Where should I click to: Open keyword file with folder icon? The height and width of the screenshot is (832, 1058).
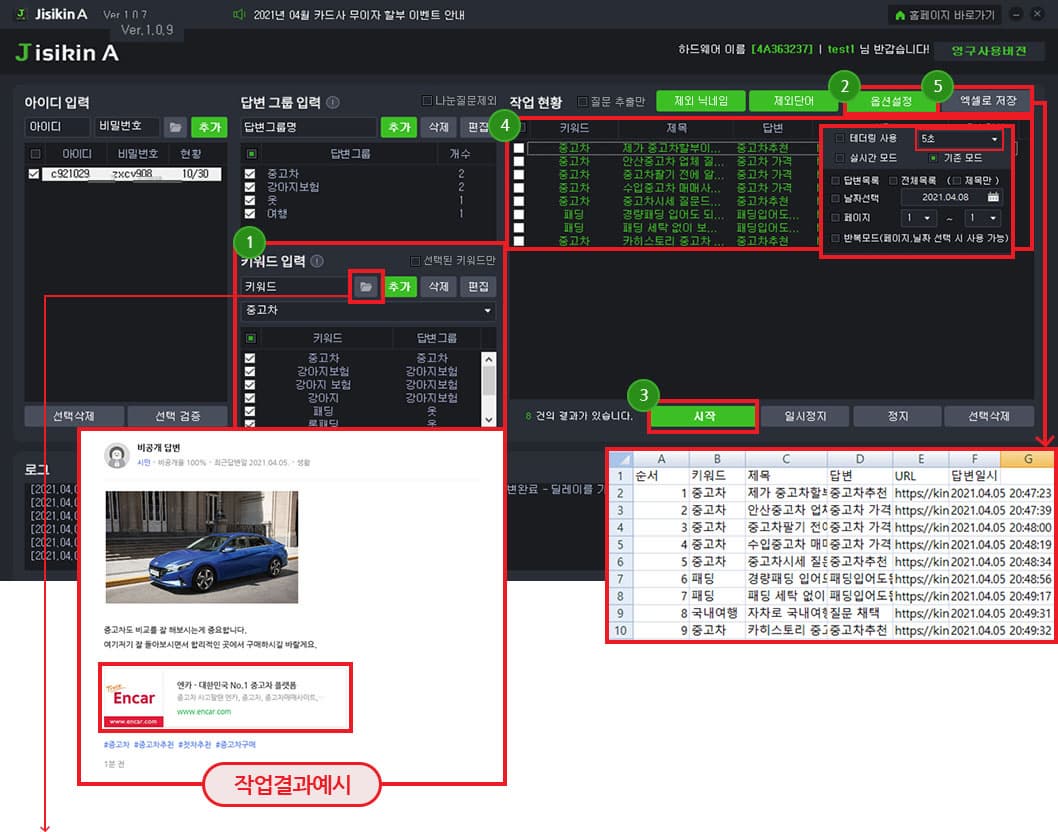(x=366, y=287)
